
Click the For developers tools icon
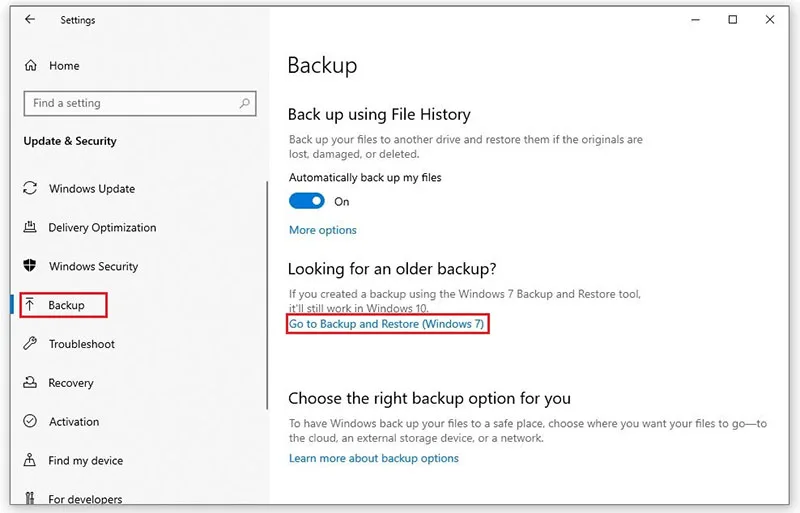[30, 498]
